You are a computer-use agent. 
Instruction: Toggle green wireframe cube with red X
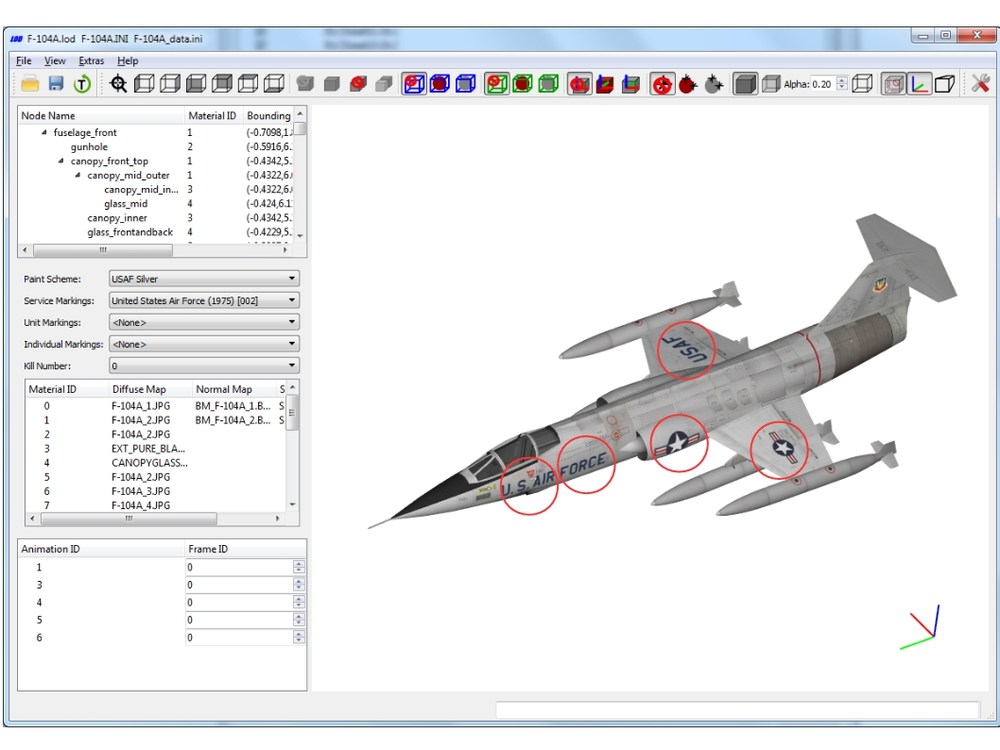[x=497, y=84]
